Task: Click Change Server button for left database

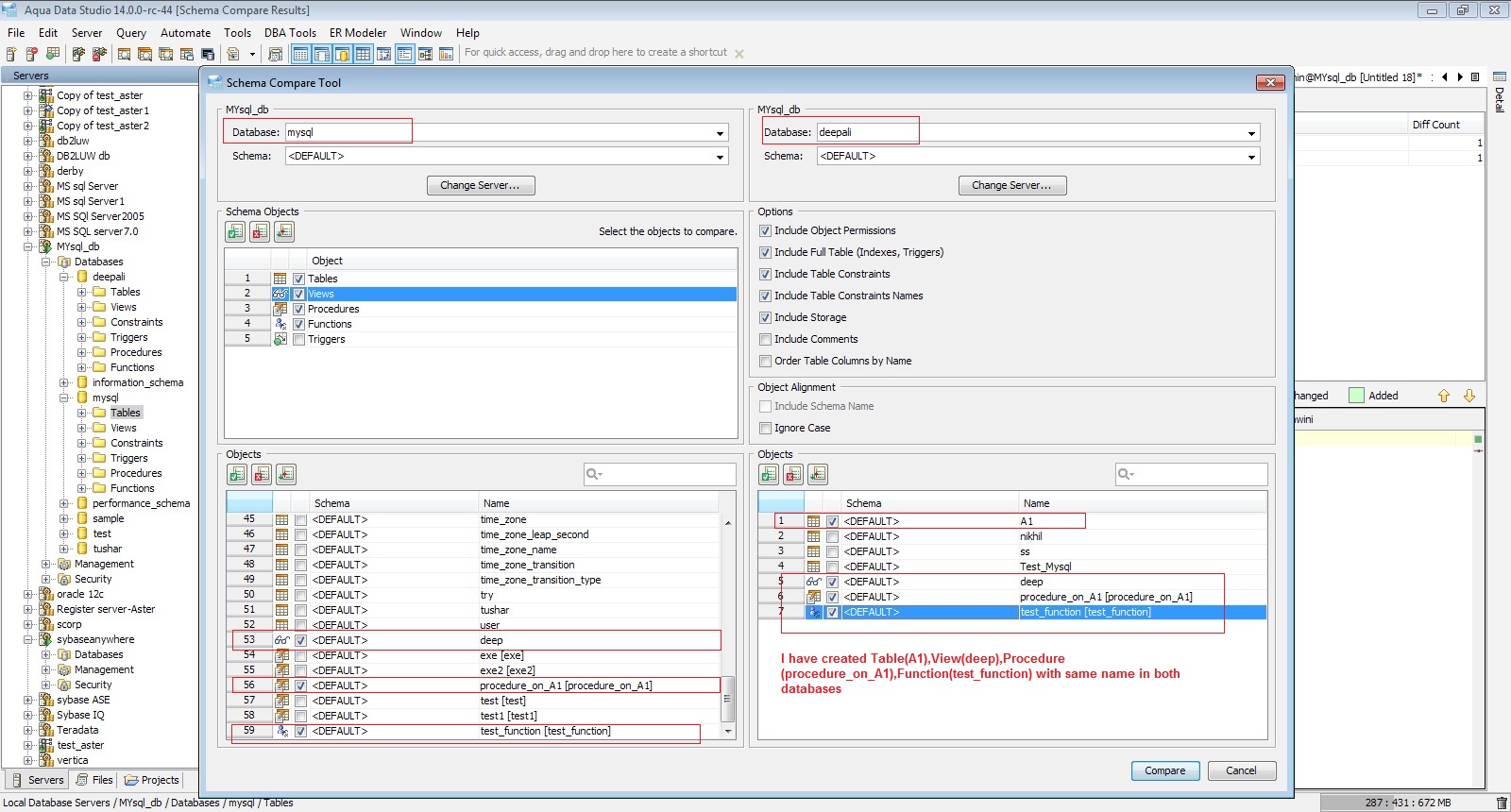Action: coord(481,185)
